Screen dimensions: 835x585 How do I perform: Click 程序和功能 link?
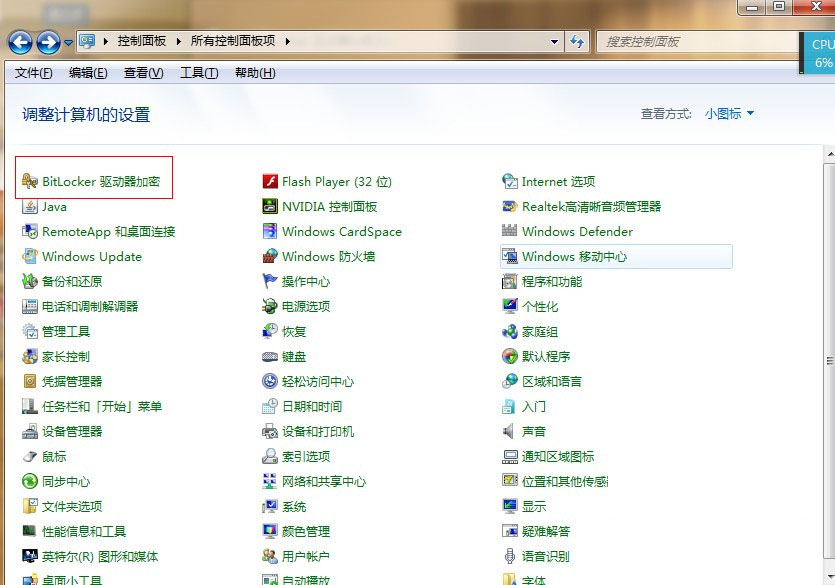(552, 282)
